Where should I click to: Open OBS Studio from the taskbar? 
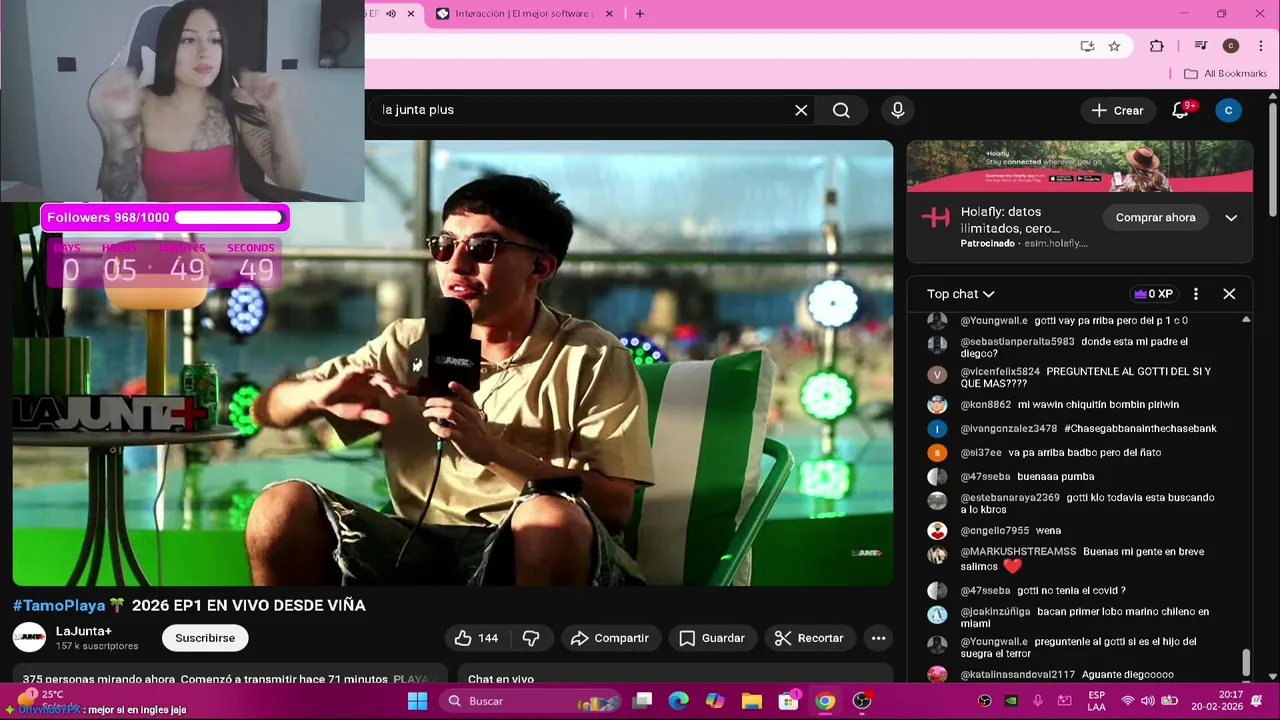[862, 701]
